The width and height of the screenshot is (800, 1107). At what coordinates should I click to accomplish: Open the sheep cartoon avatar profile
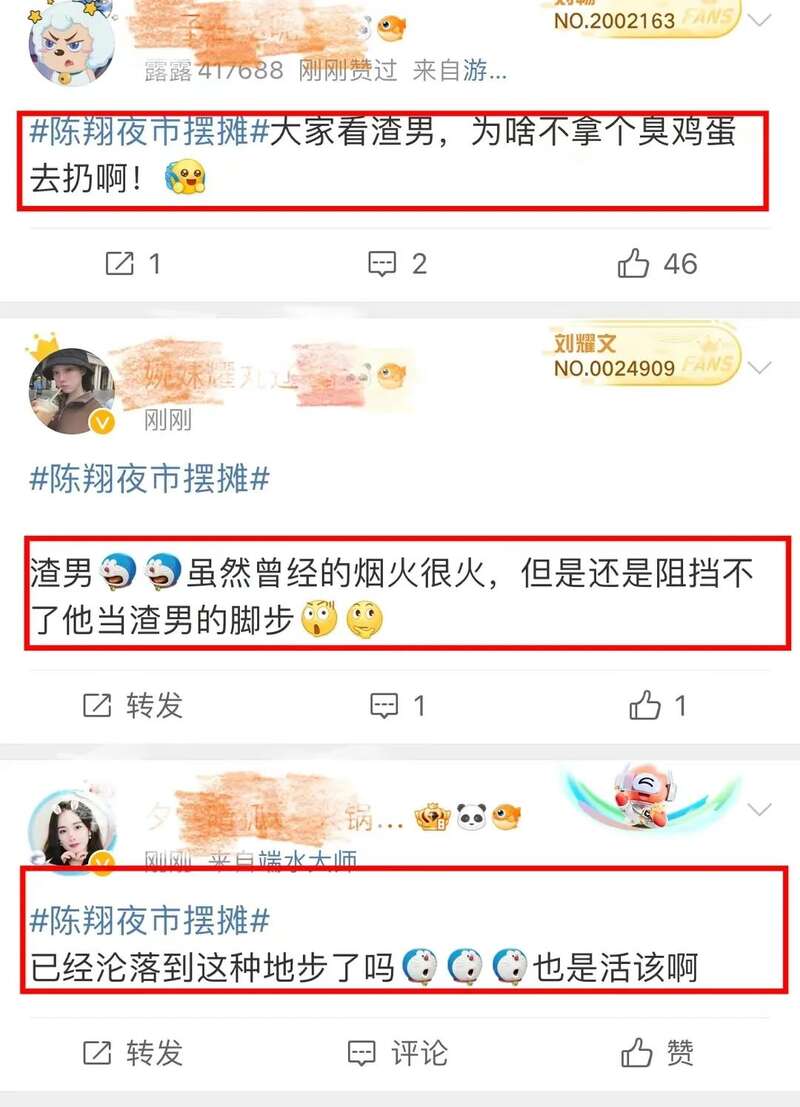(71, 42)
